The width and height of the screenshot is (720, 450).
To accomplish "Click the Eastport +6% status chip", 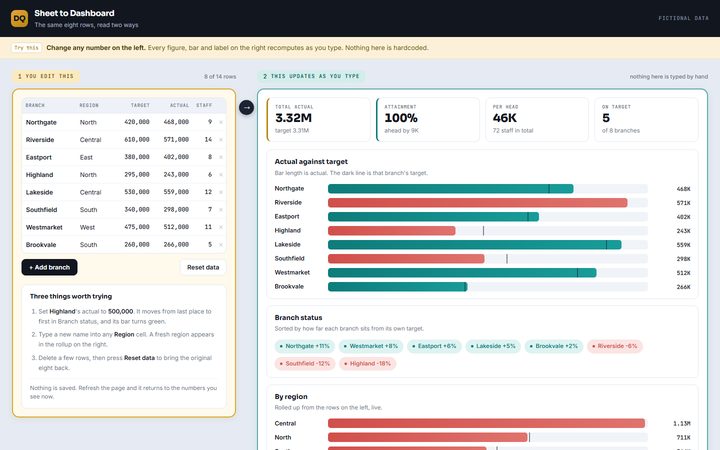I will pos(434,346).
